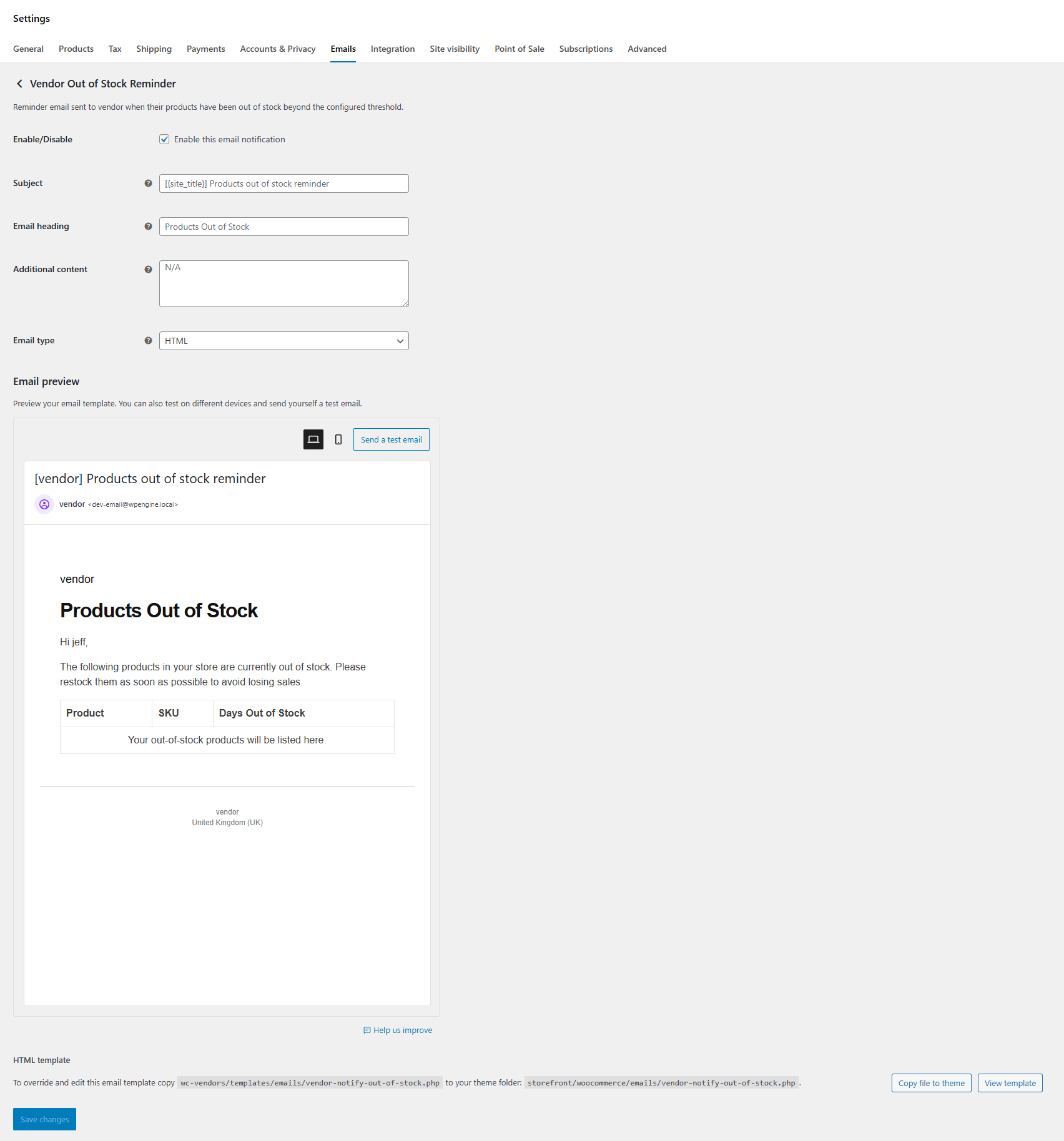Screen dimensions: 1064x1141
Task: Open the Point of Sale tab
Action: [x=519, y=49]
